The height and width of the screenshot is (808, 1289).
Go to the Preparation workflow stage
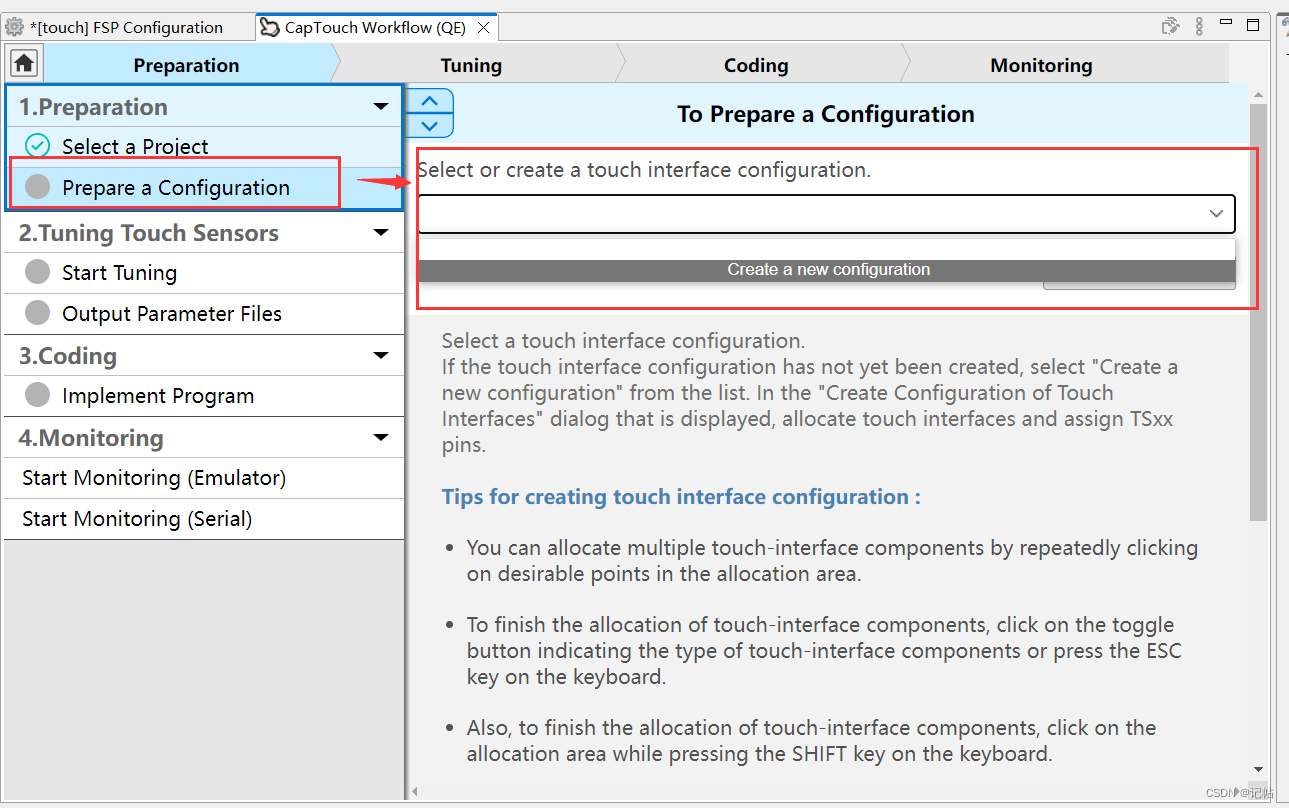pos(187,65)
